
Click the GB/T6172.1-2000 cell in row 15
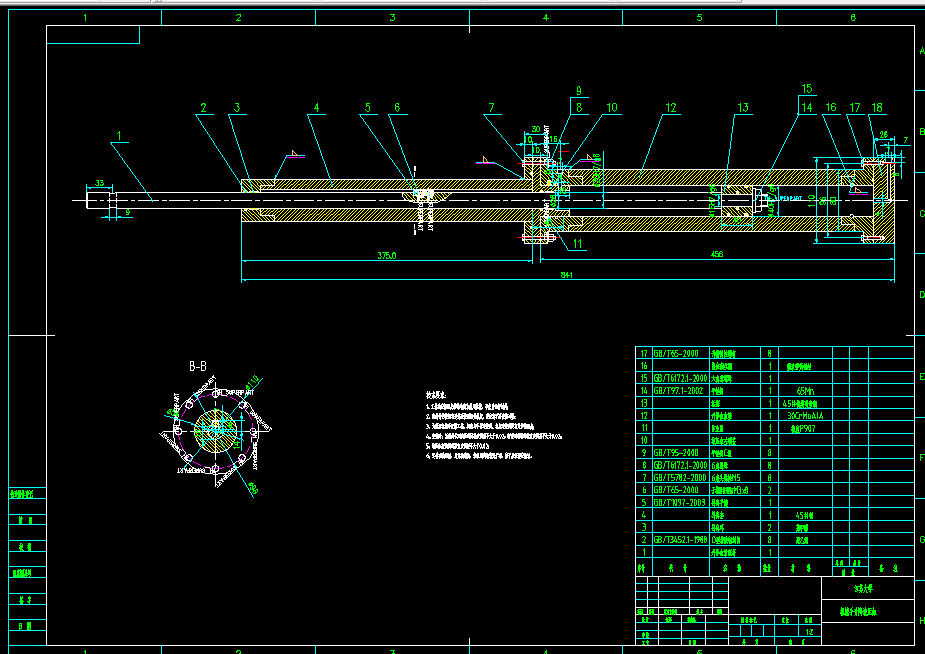(x=680, y=378)
